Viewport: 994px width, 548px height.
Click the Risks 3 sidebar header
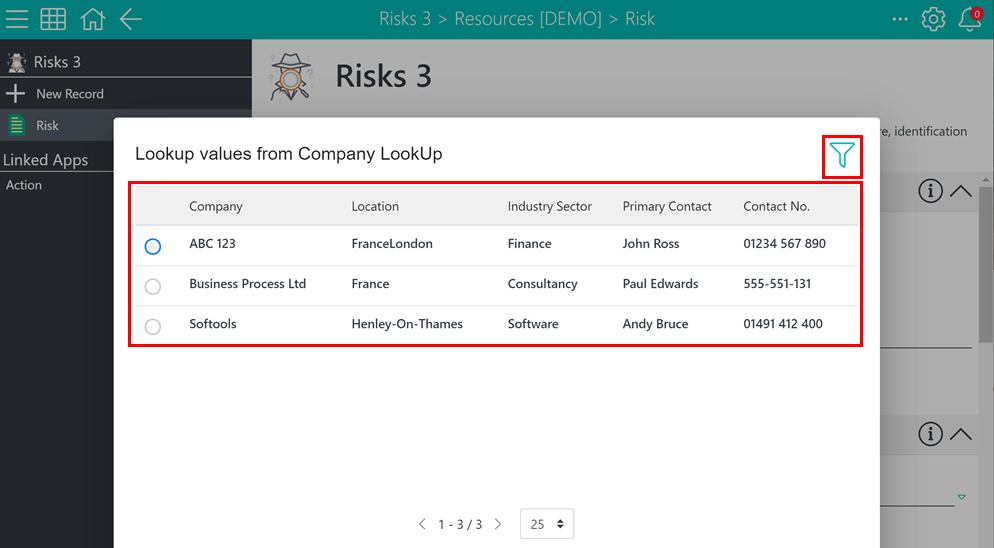pyautogui.click(x=57, y=62)
